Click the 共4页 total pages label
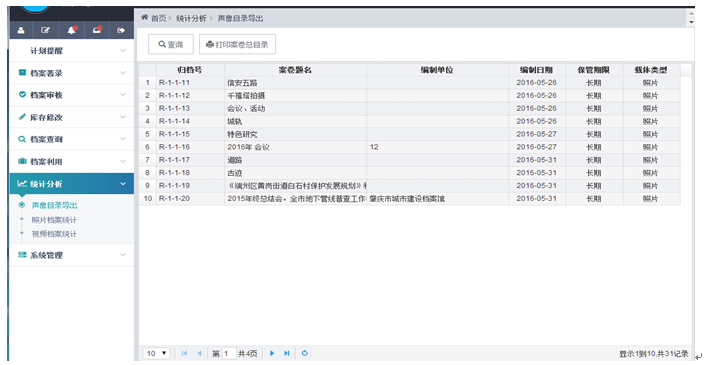Viewport: 705px width, 365px height. [x=248, y=354]
